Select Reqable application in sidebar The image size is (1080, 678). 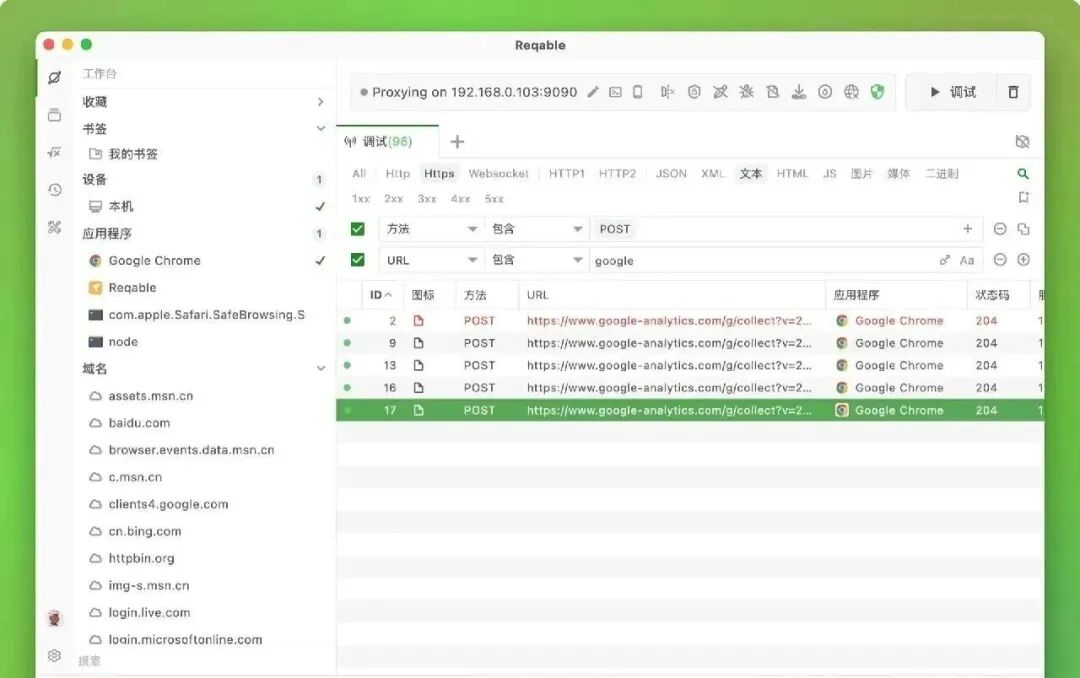click(132, 287)
